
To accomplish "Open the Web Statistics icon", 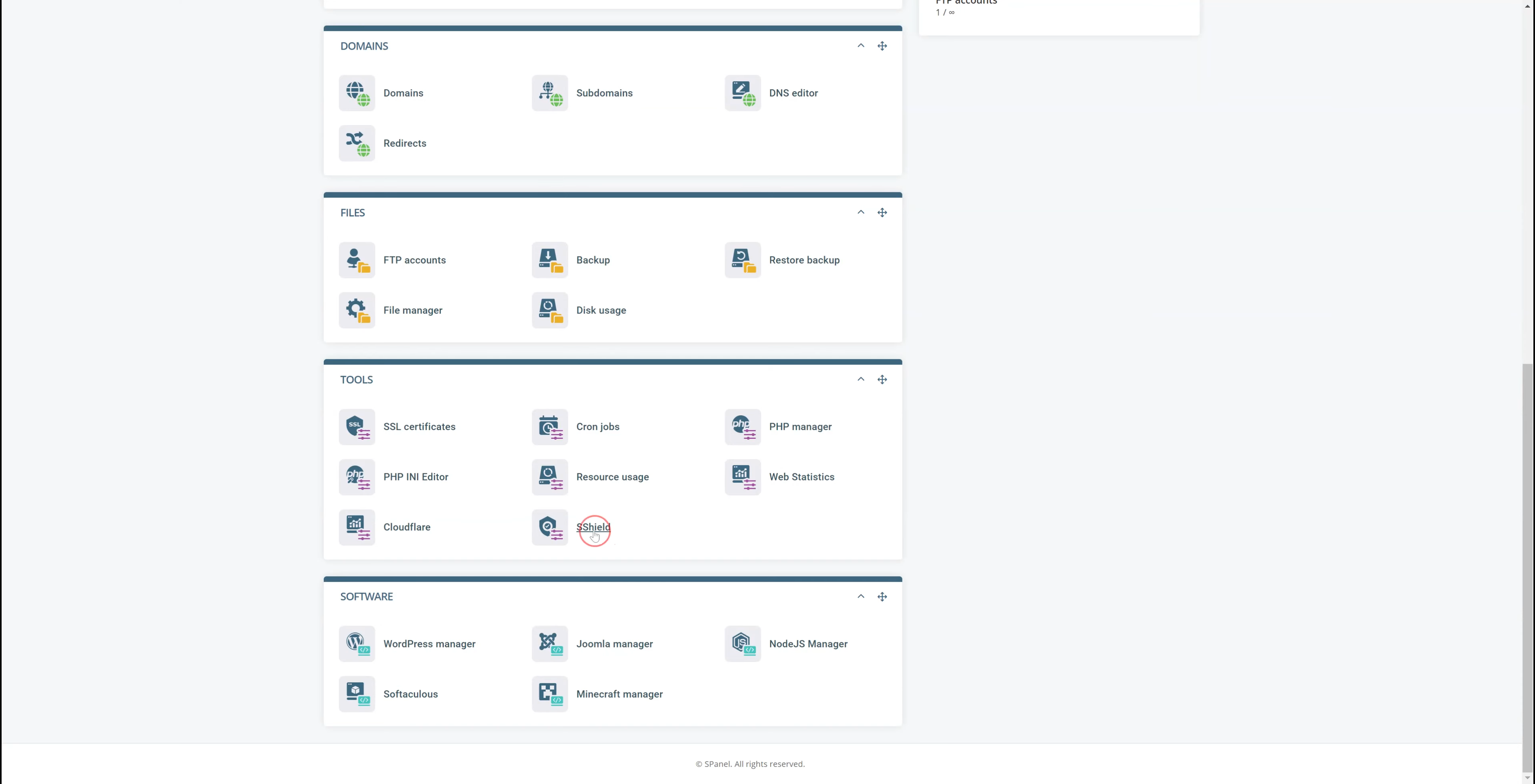I will click(x=742, y=476).
